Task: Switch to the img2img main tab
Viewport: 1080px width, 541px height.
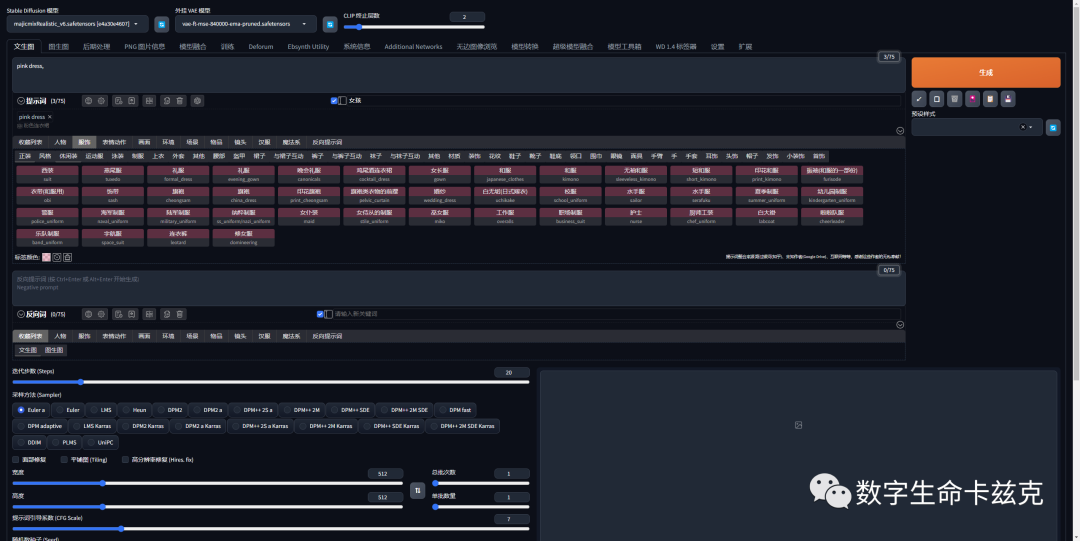Action: tap(59, 47)
